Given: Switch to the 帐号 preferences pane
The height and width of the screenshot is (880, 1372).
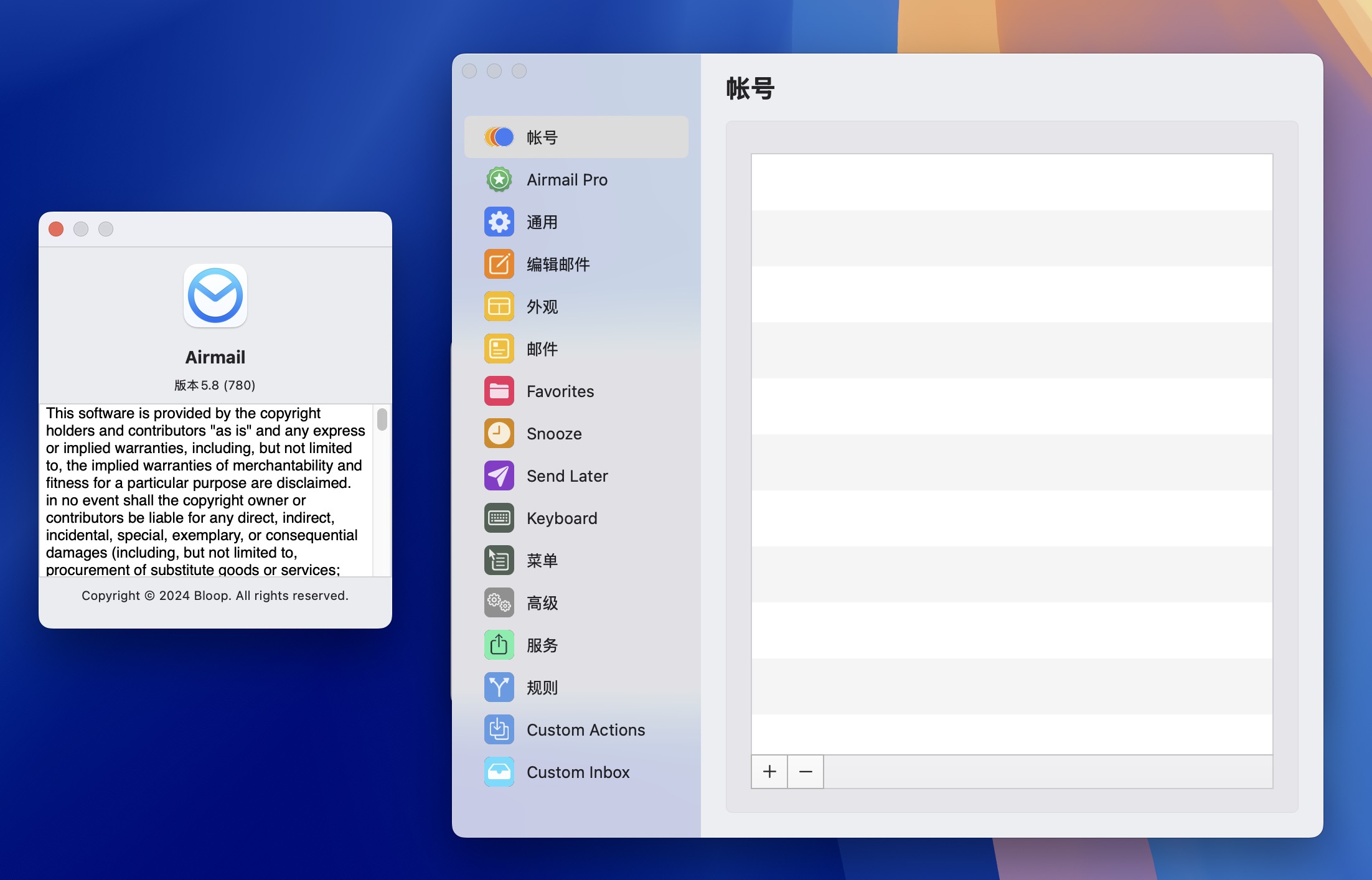Looking at the screenshot, I should (x=576, y=137).
